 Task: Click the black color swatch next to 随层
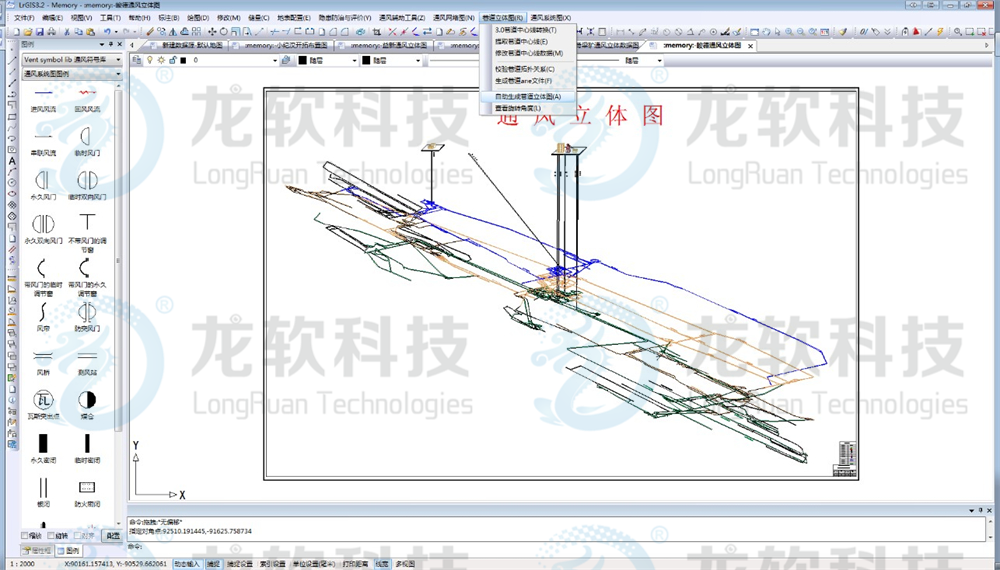(x=301, y=60)
